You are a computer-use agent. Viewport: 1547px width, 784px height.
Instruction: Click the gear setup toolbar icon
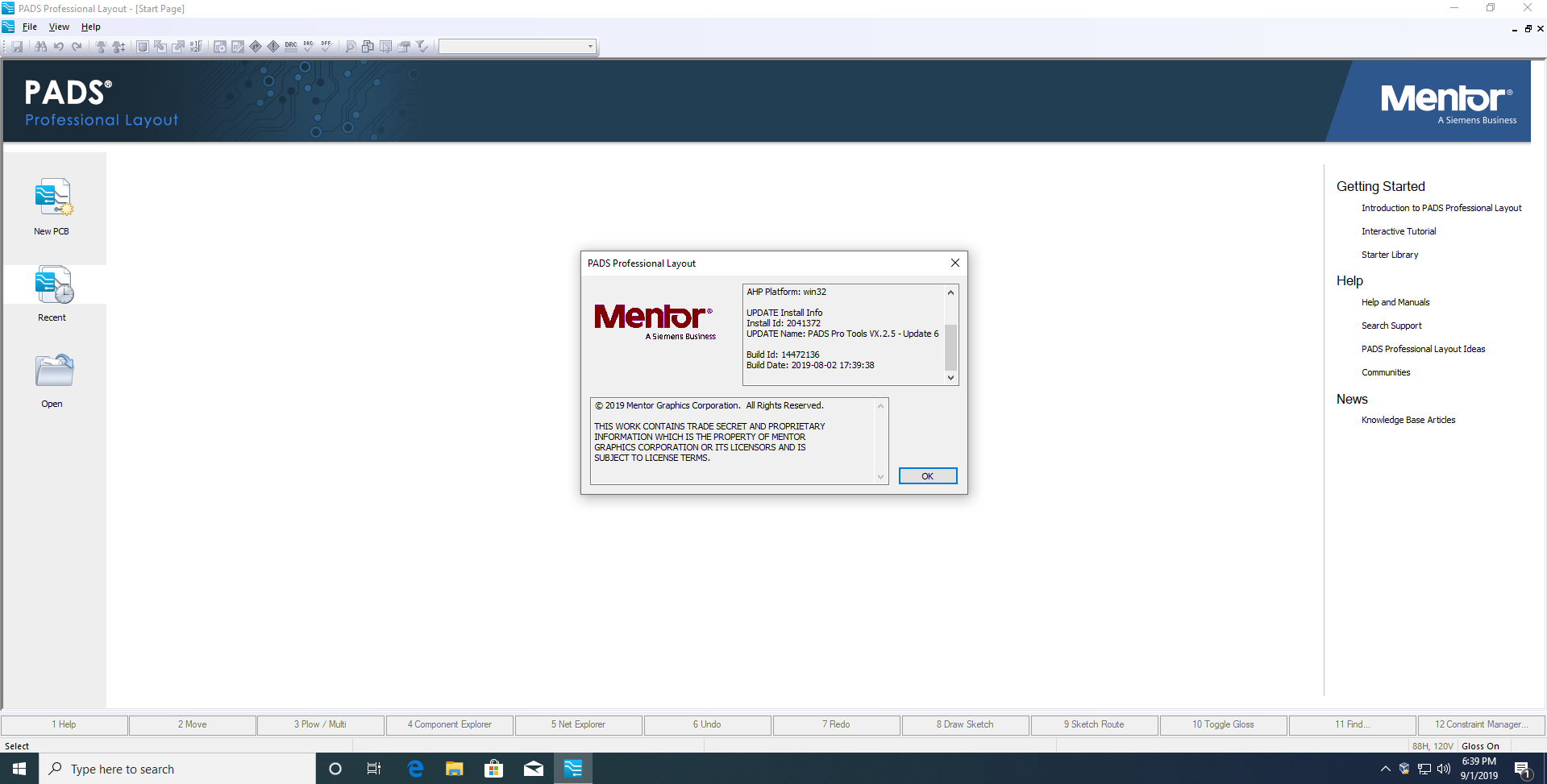[x=220, y=47]
